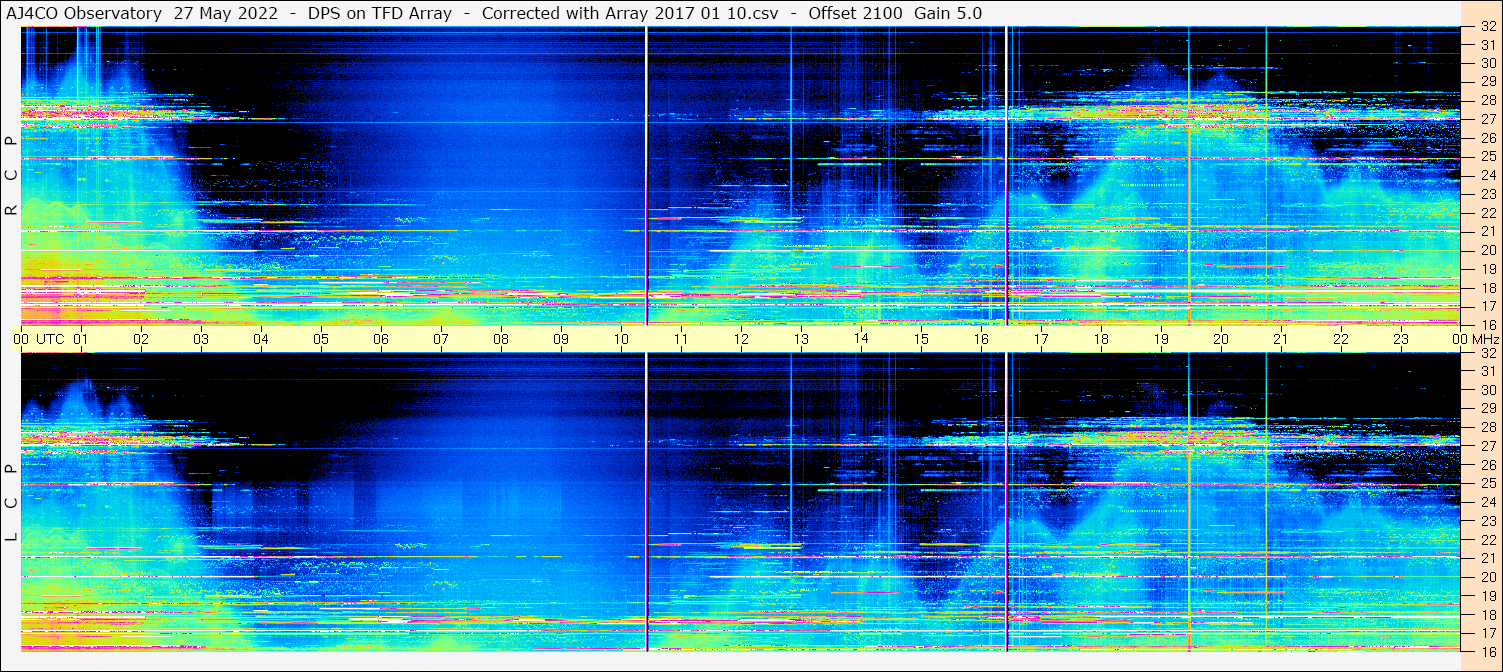Click the 20 hour time label

(1221, 339)
